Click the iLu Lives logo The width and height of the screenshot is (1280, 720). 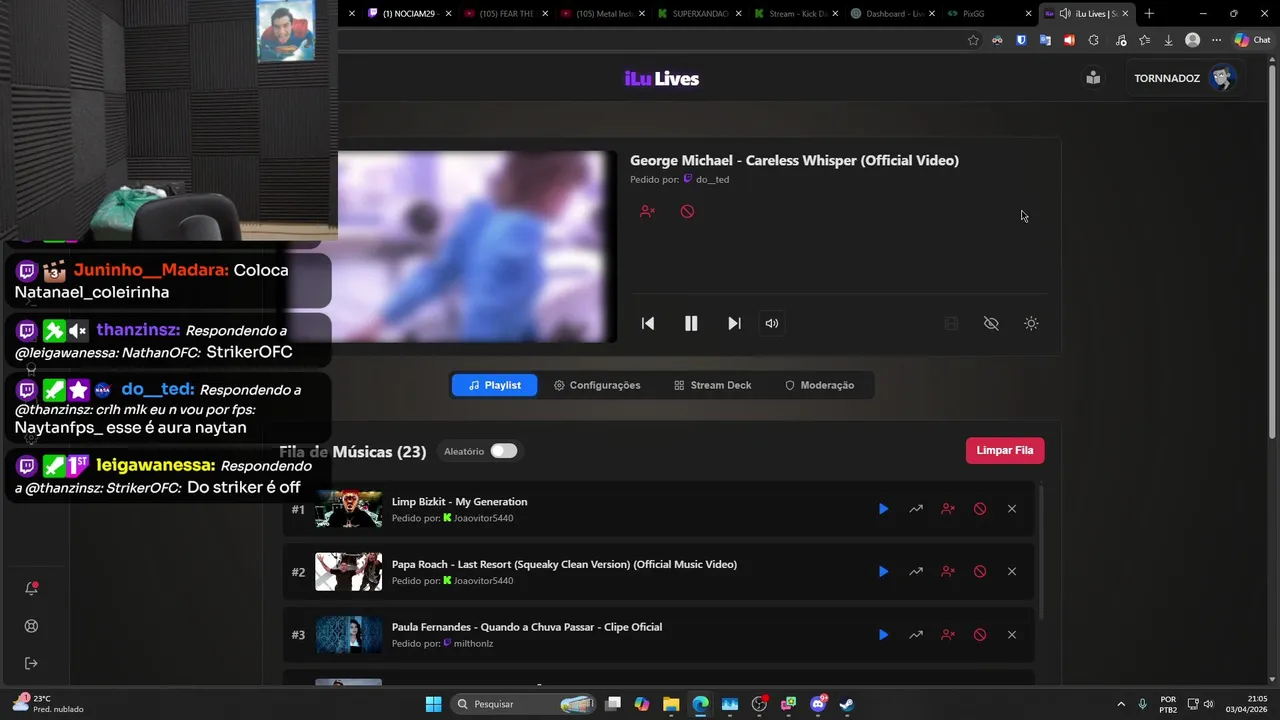(662, 79)
